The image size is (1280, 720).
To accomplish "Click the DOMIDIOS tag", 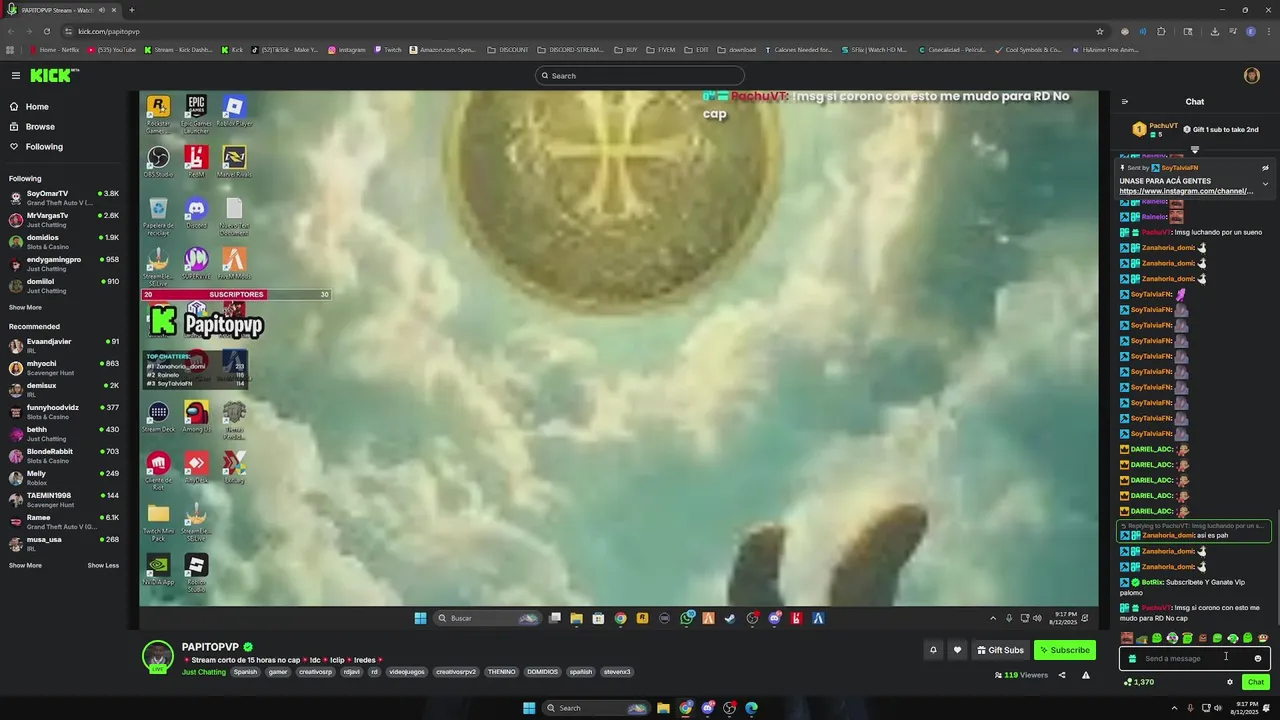I will [x=542, y=672].
